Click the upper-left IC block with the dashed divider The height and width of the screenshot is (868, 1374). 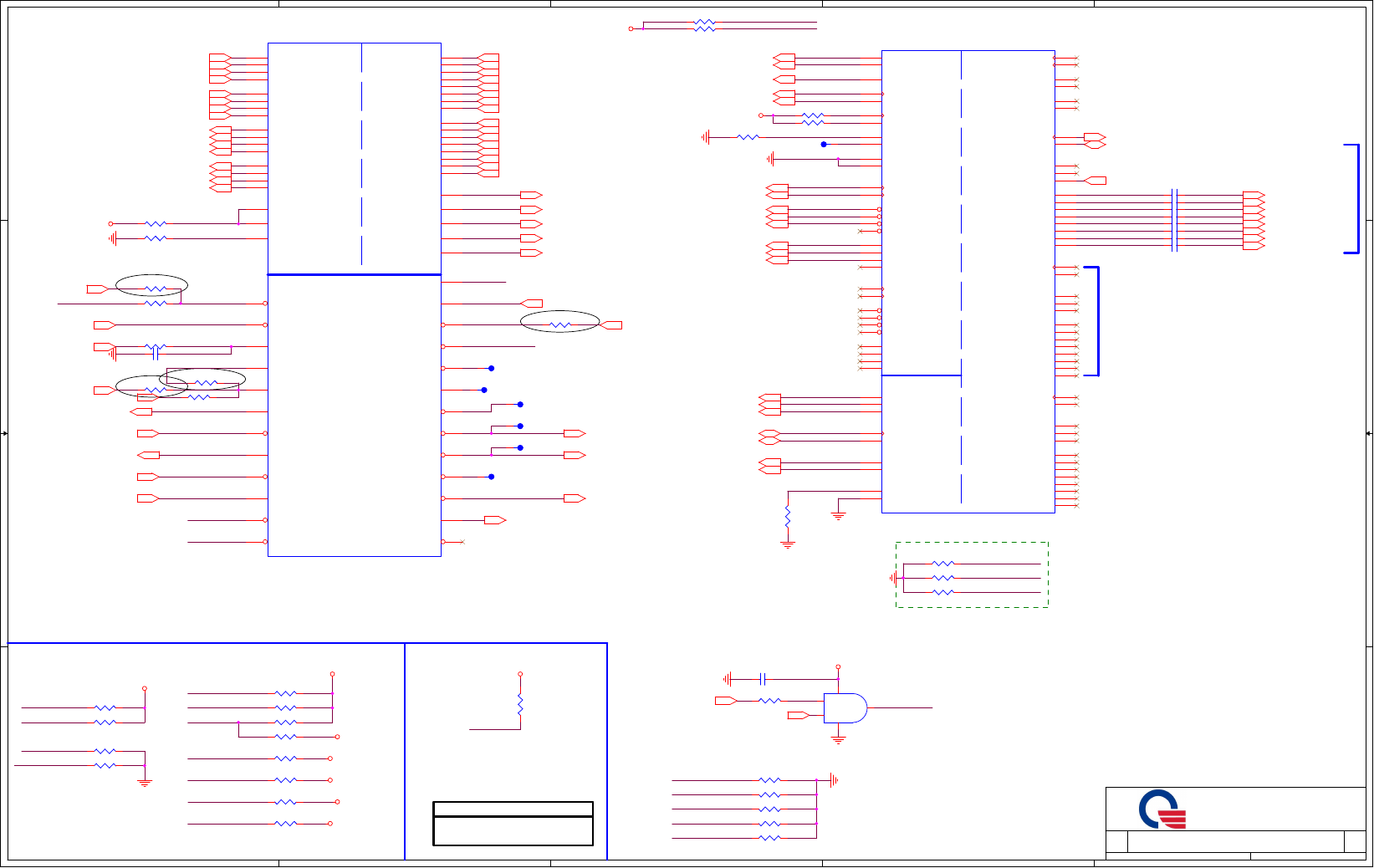coord(355,158)
